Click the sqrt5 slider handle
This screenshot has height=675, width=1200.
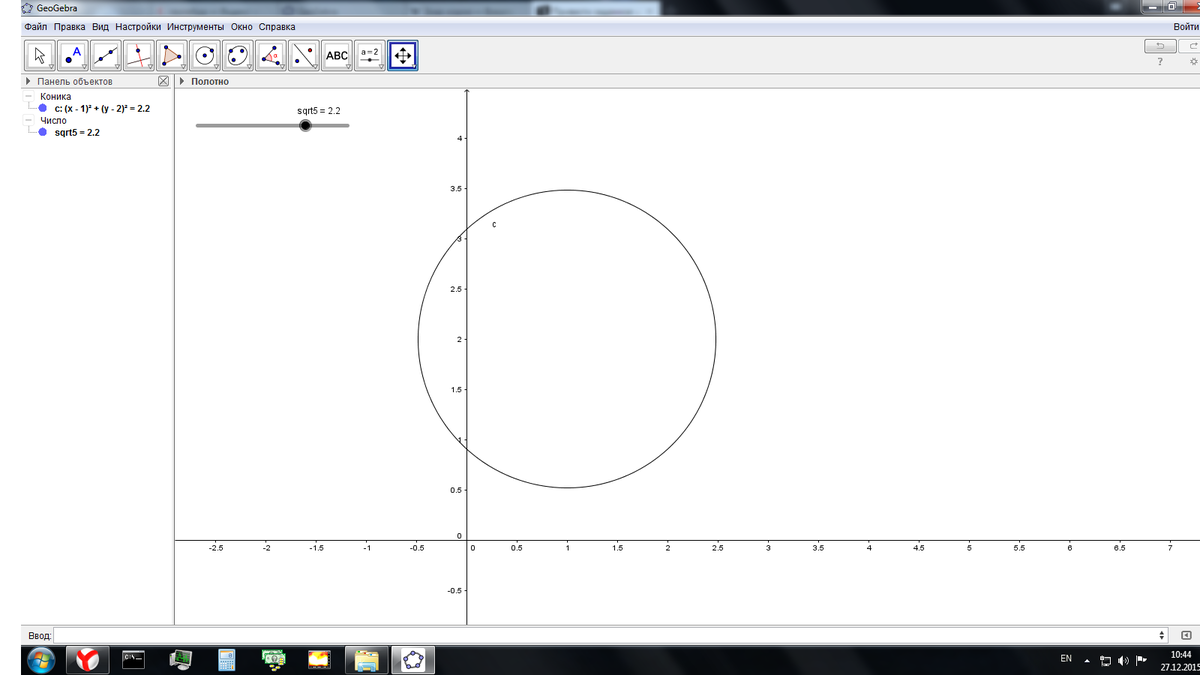[305, 126]
